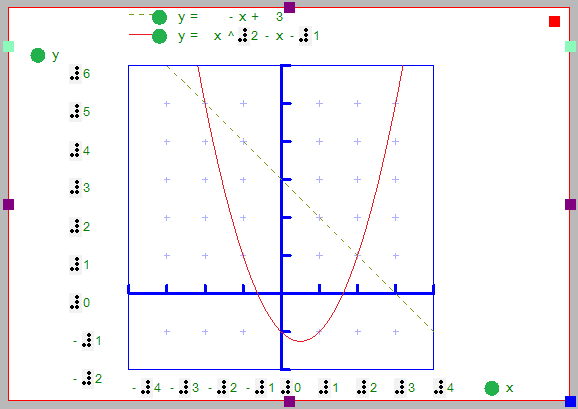Click the dashed line where it crosses the y axis
Viewport: 578px width, 409px height.
click(x=282, y=179)
